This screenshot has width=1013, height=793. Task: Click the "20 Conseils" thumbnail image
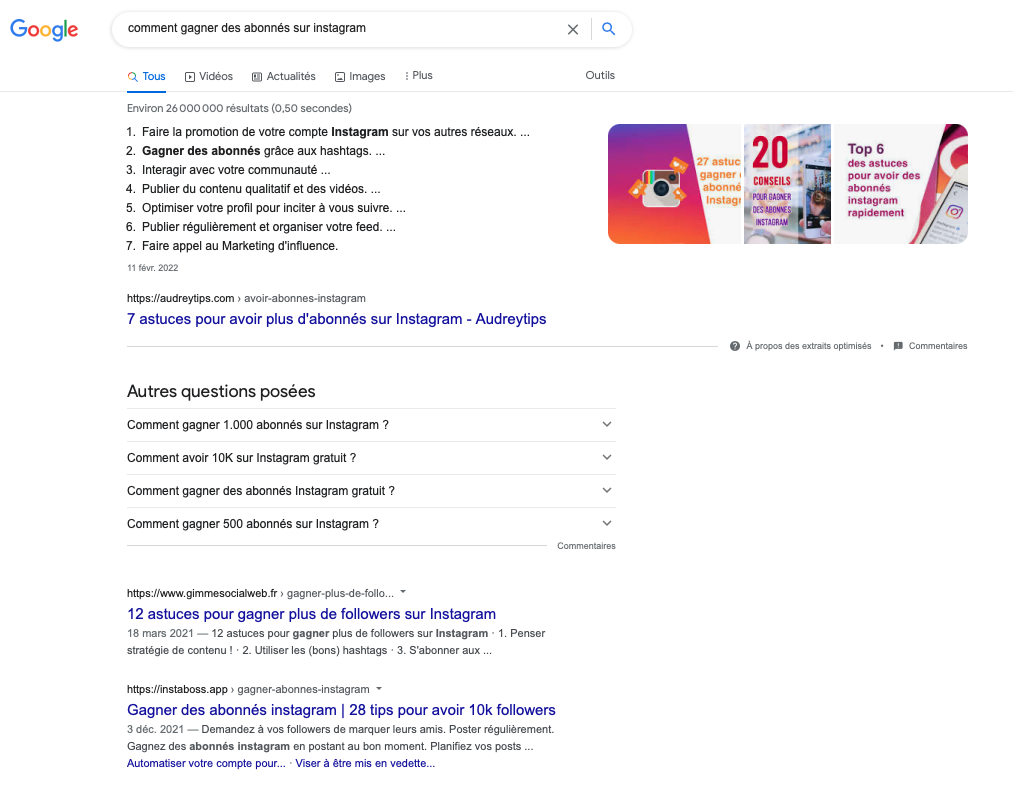click(787, 184)
